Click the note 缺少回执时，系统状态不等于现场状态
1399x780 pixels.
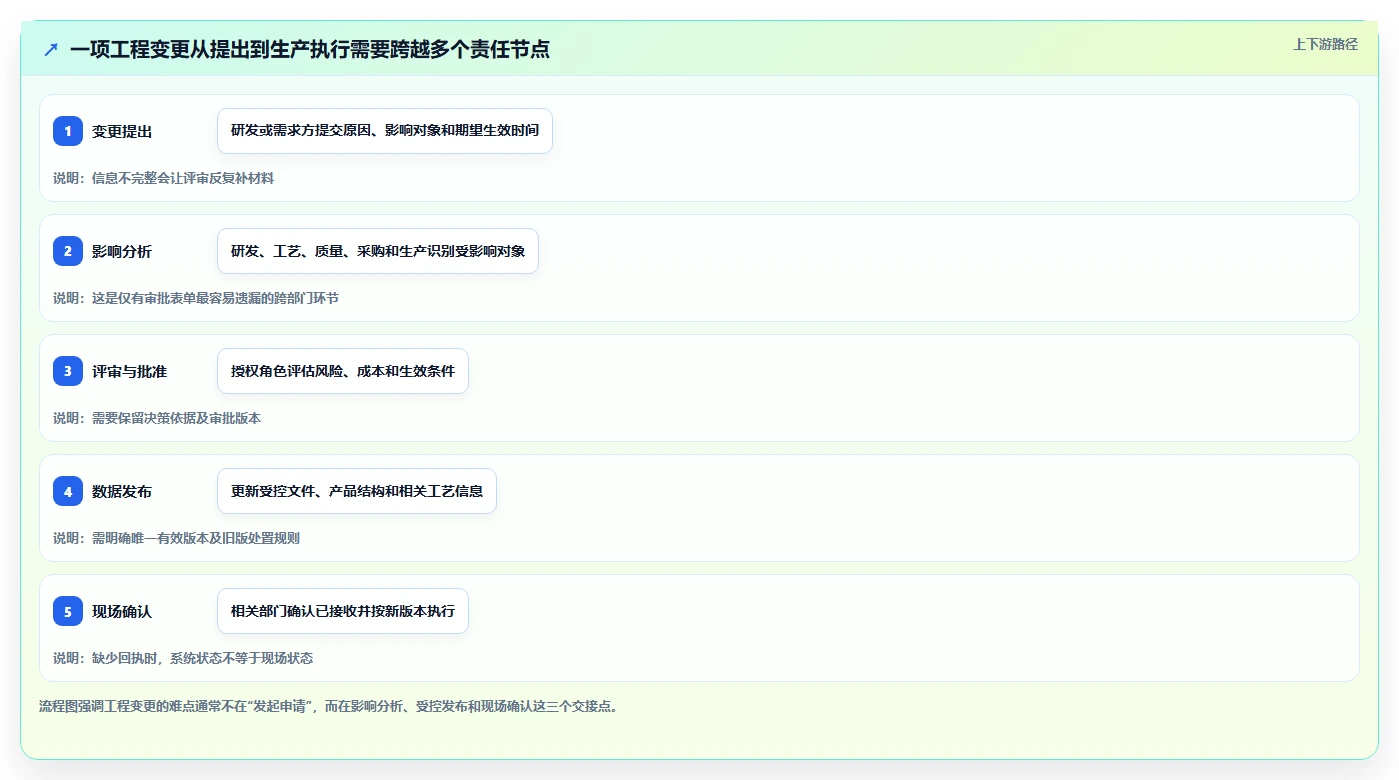click(183, 658)
